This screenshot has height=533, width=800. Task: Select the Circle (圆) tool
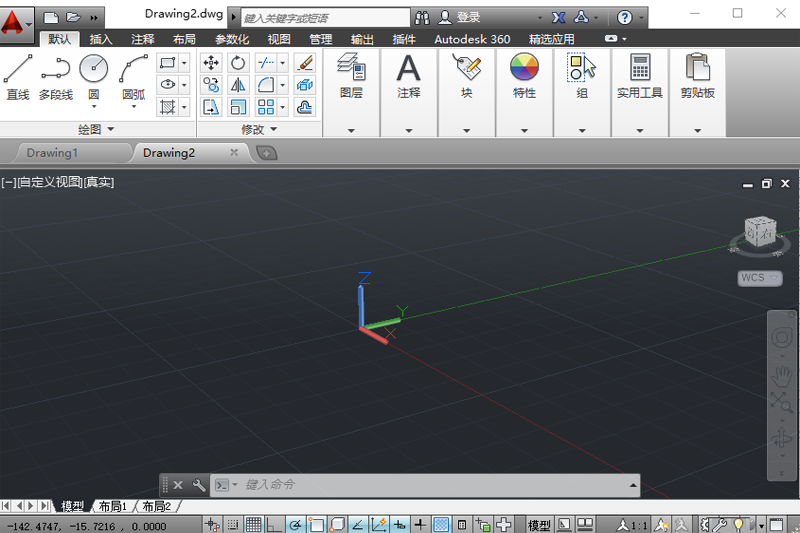(x=94, y=77)
